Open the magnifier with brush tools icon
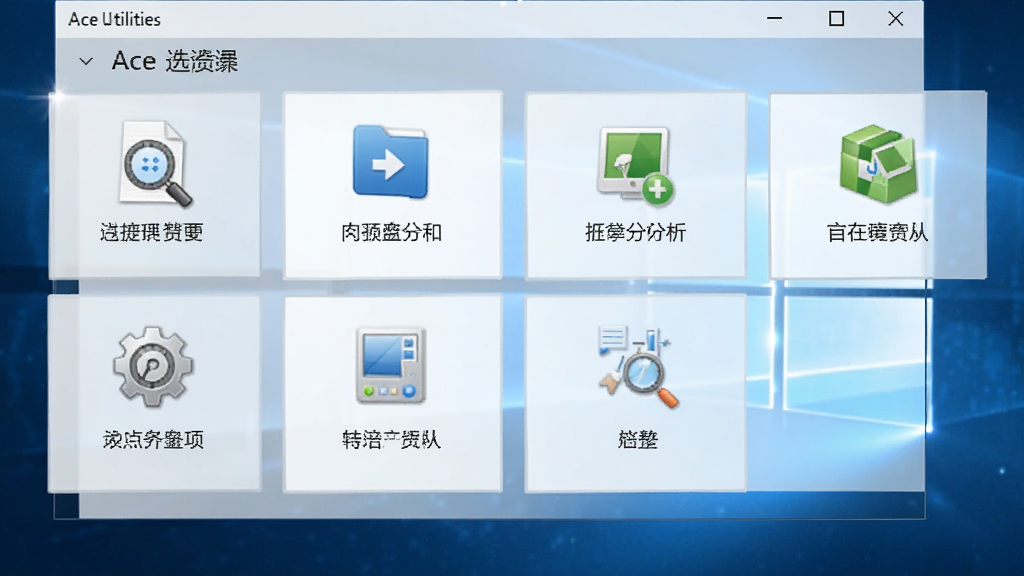The image size is (1024, 576). pyautogui.click(x=637, y=367)
